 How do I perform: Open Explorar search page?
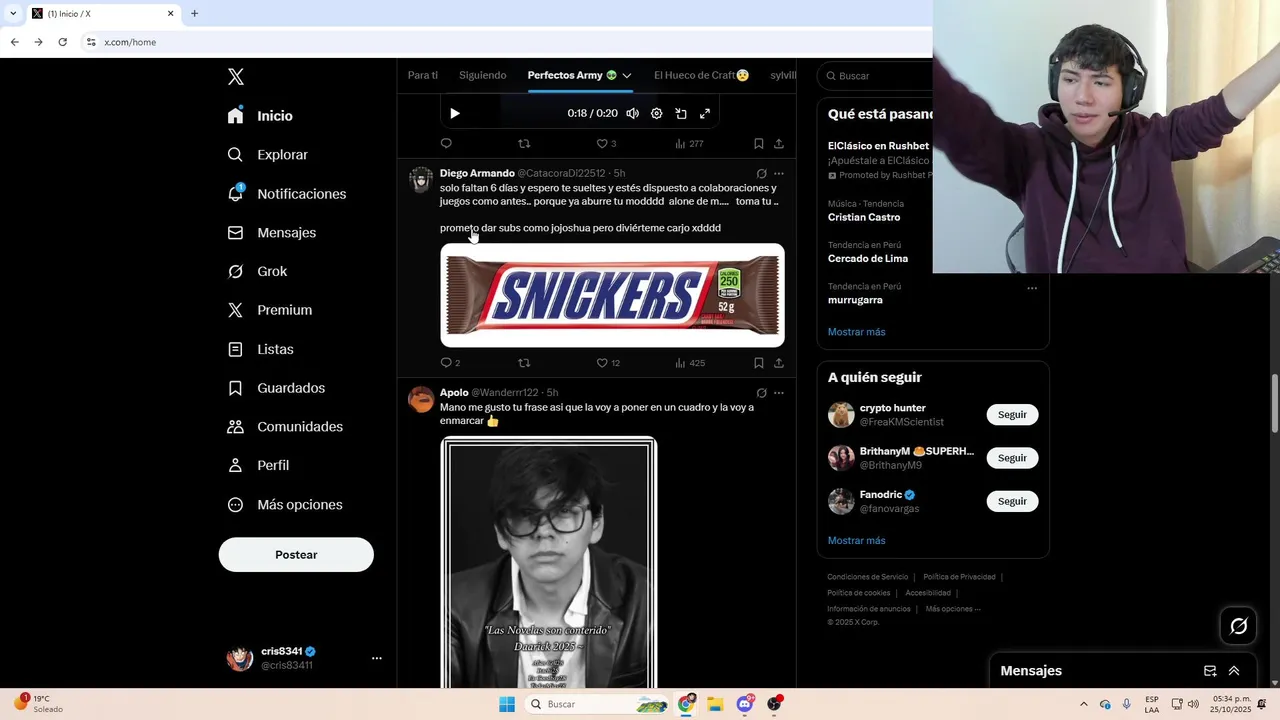267,155
